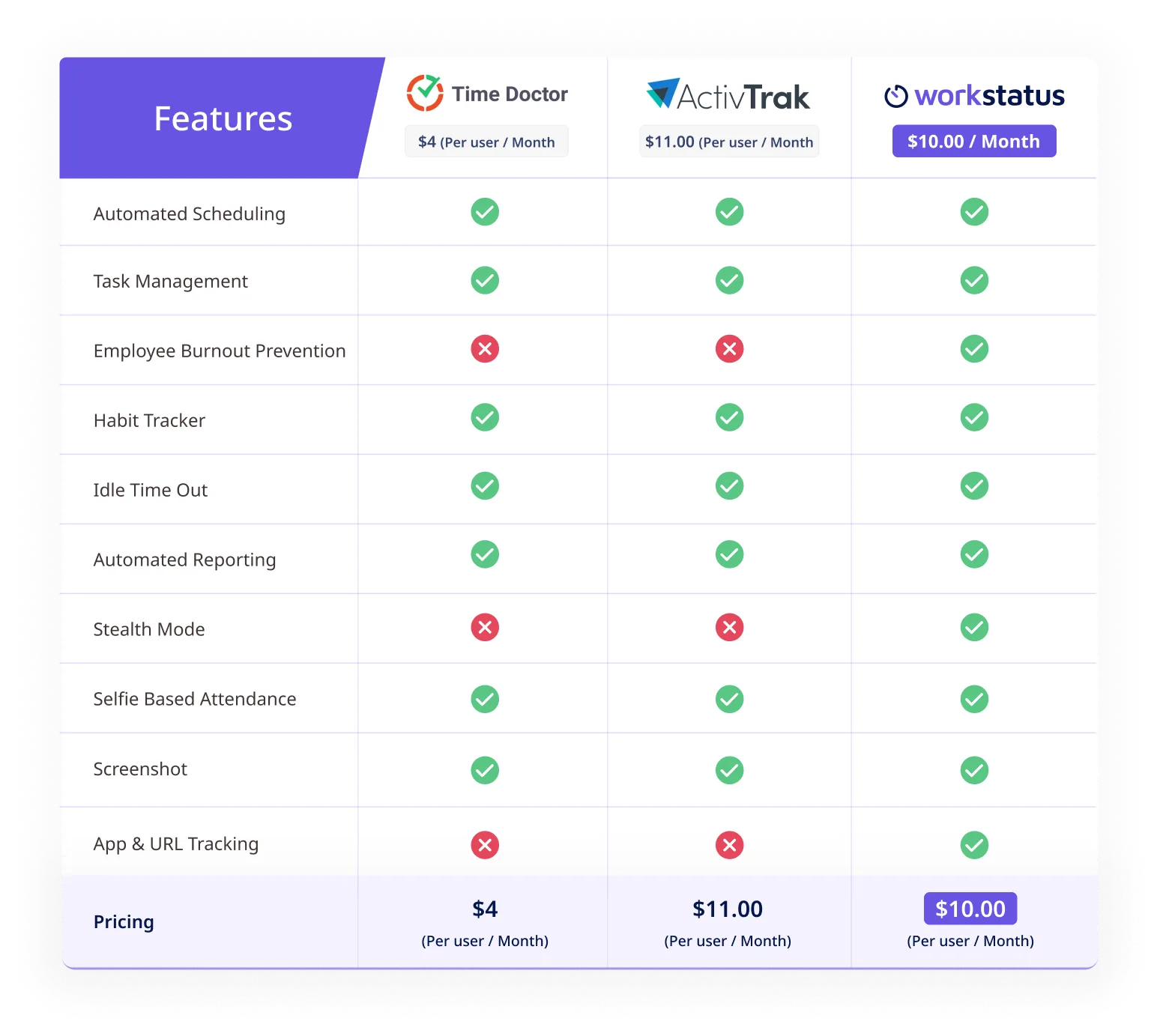The height and width of the screenshot is (1036, 1160).
Task: Click ActivTrak's red cross for Stealth Mode
Action: 729,627
